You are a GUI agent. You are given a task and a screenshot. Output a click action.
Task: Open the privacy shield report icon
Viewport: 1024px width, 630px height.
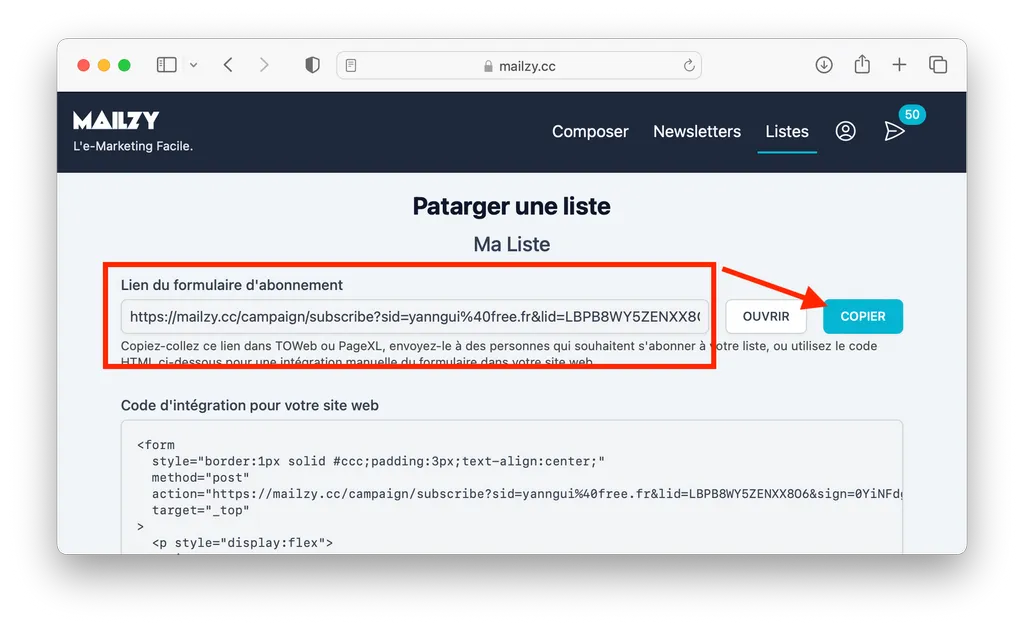coord(312,65)
